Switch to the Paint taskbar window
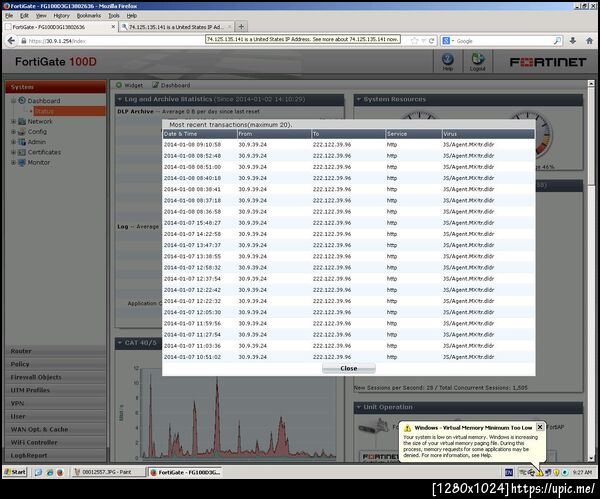Viewport: 600px width, 499px height. pos(108,472)
